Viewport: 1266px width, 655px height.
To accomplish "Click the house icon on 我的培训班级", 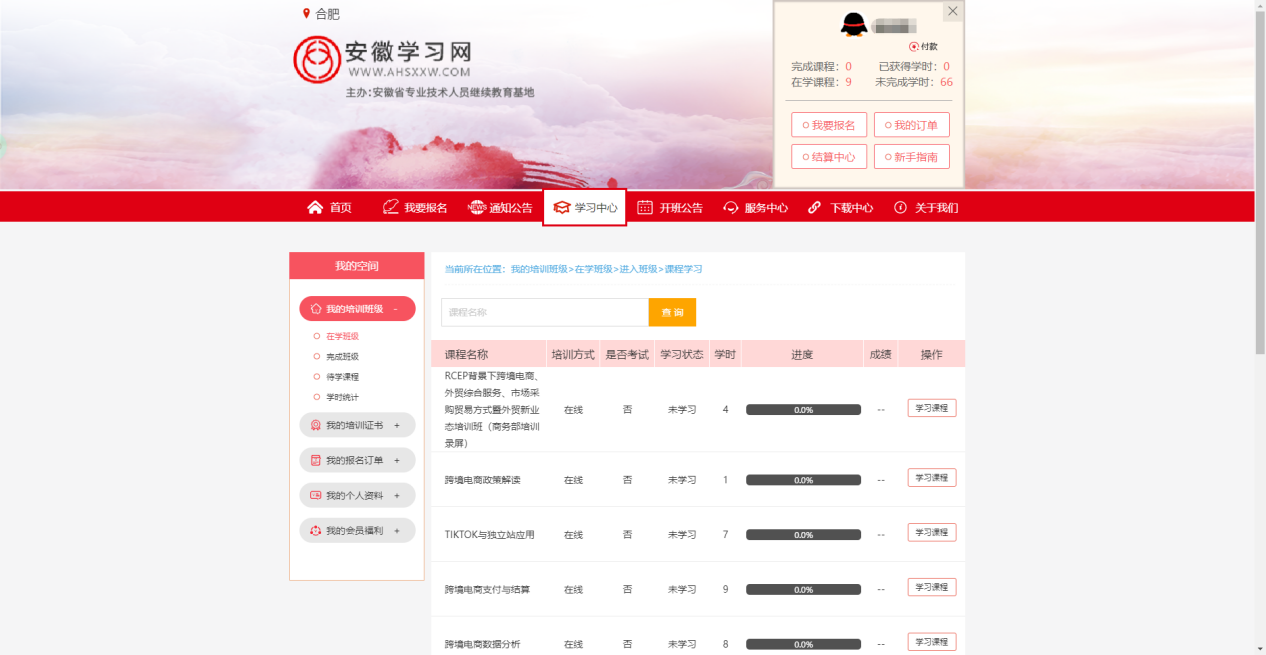I will pos(316,309).
